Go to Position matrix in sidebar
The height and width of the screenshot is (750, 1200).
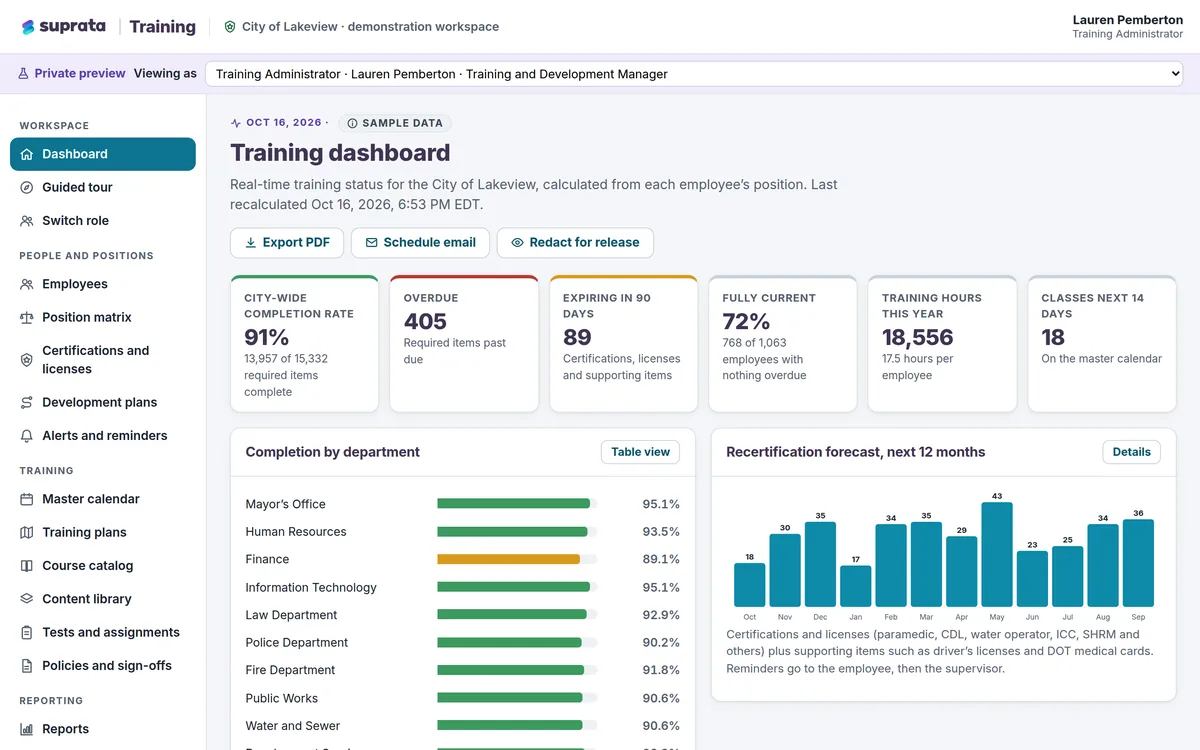pyautogui.click(x=103, y=317)
